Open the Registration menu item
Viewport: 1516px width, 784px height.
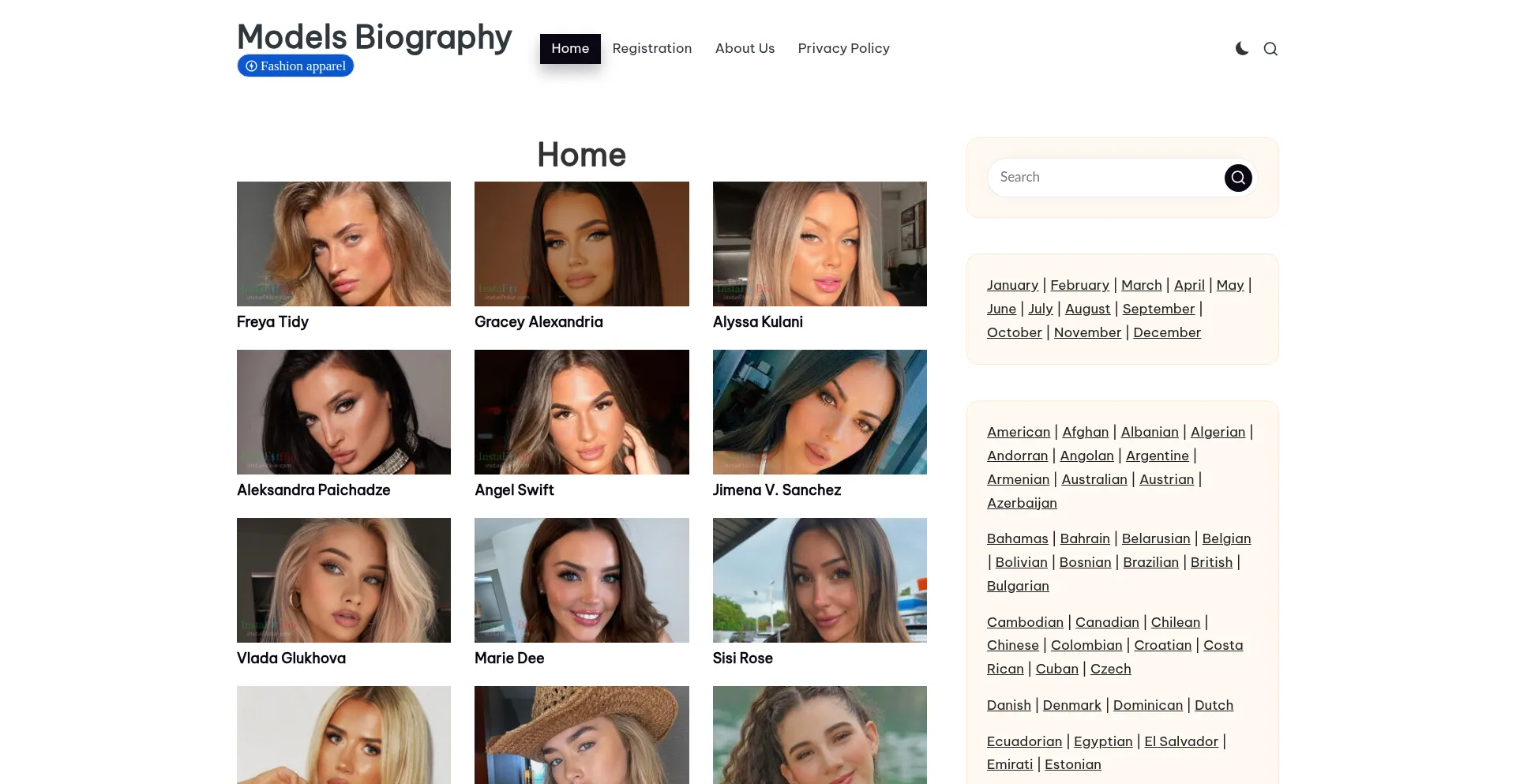click(x=652, y=49)
